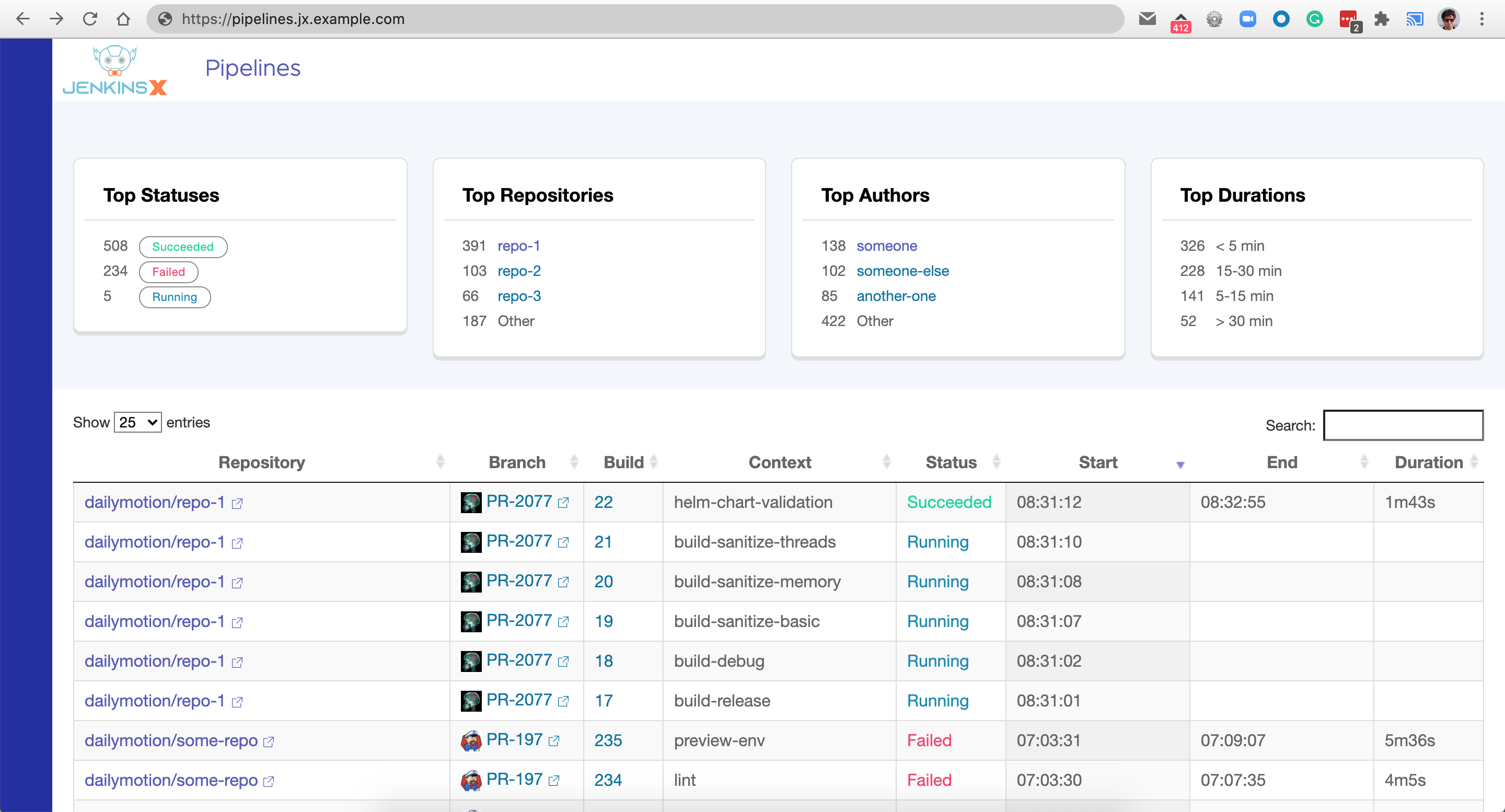
Task: Click the Jenkins X logo
Action: click(x=114, y=70)
